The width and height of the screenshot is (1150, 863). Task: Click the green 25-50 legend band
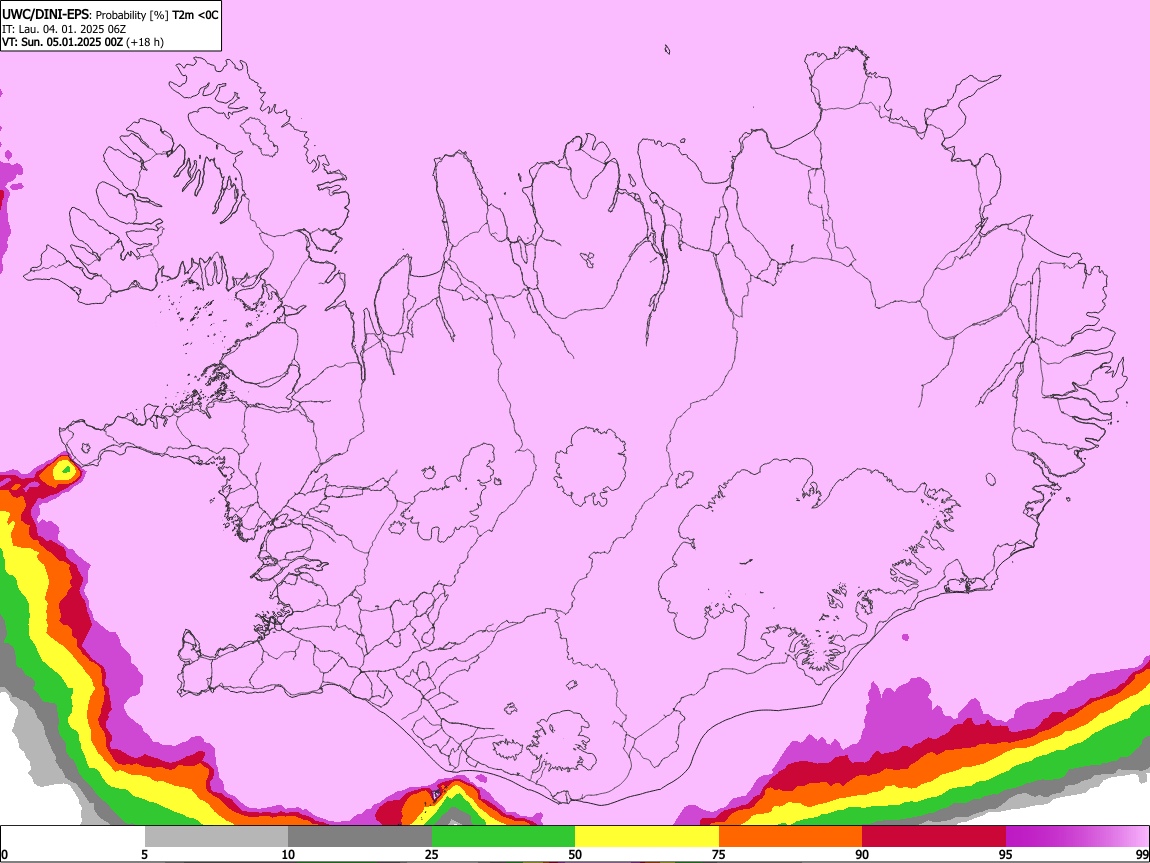[503, 837]
